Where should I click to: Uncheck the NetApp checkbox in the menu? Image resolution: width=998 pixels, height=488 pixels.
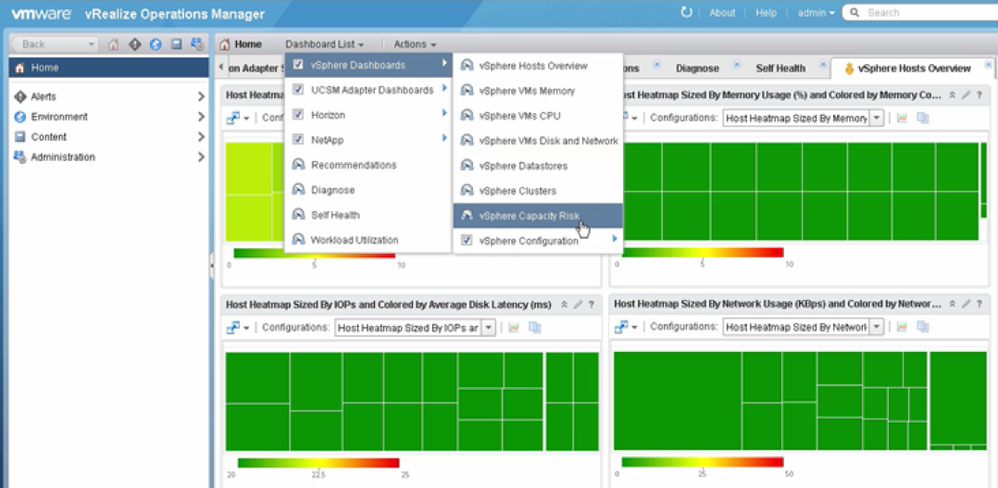click(298, 140)
